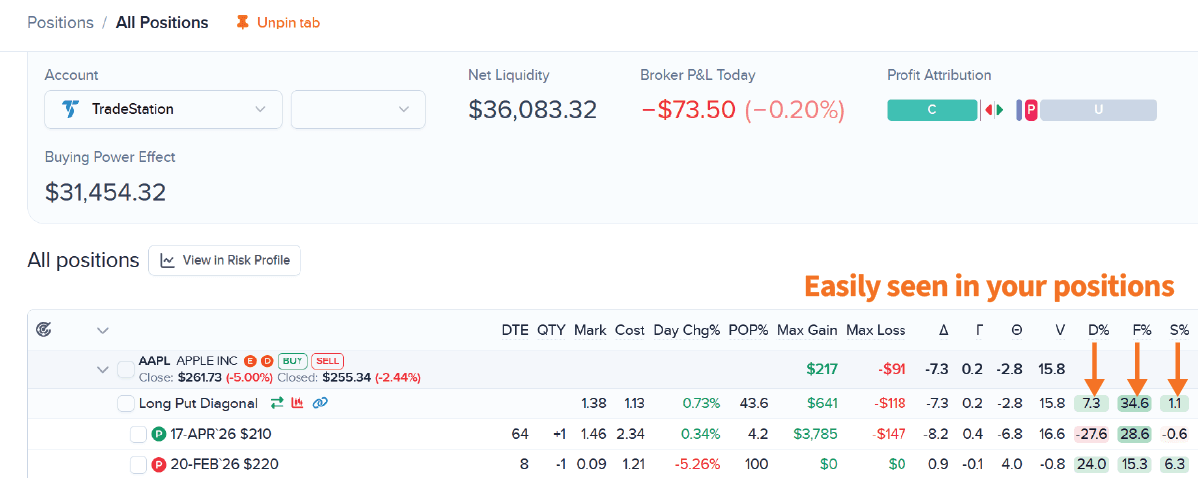Sort table by the POP% column header
Image resolution: width=1200 pixels, height=478 pixels.
pos(748,330)
